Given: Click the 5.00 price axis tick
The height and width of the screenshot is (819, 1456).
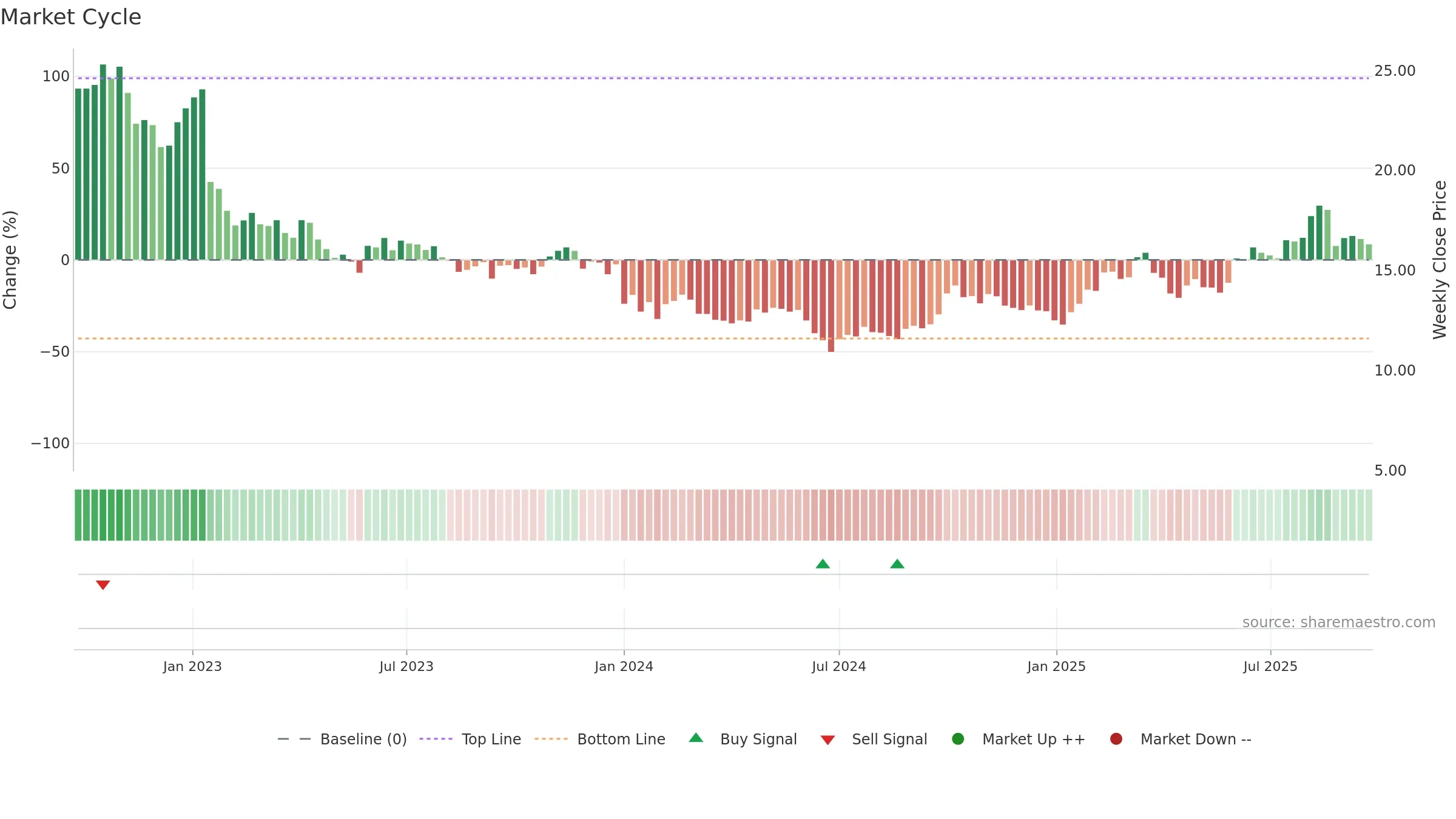Looking at the screenshot, I should (1390, 471).
